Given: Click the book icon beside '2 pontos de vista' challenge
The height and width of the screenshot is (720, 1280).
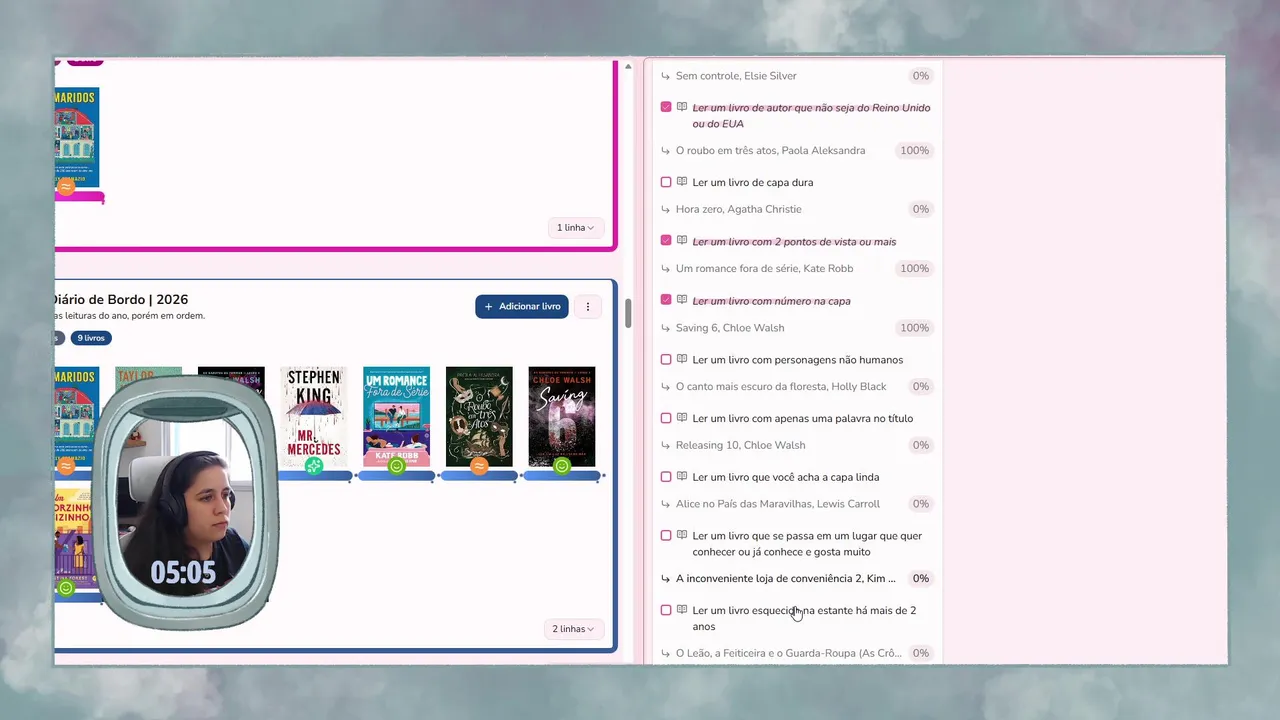Looking at the screenshot, I should tap(682, 241).
